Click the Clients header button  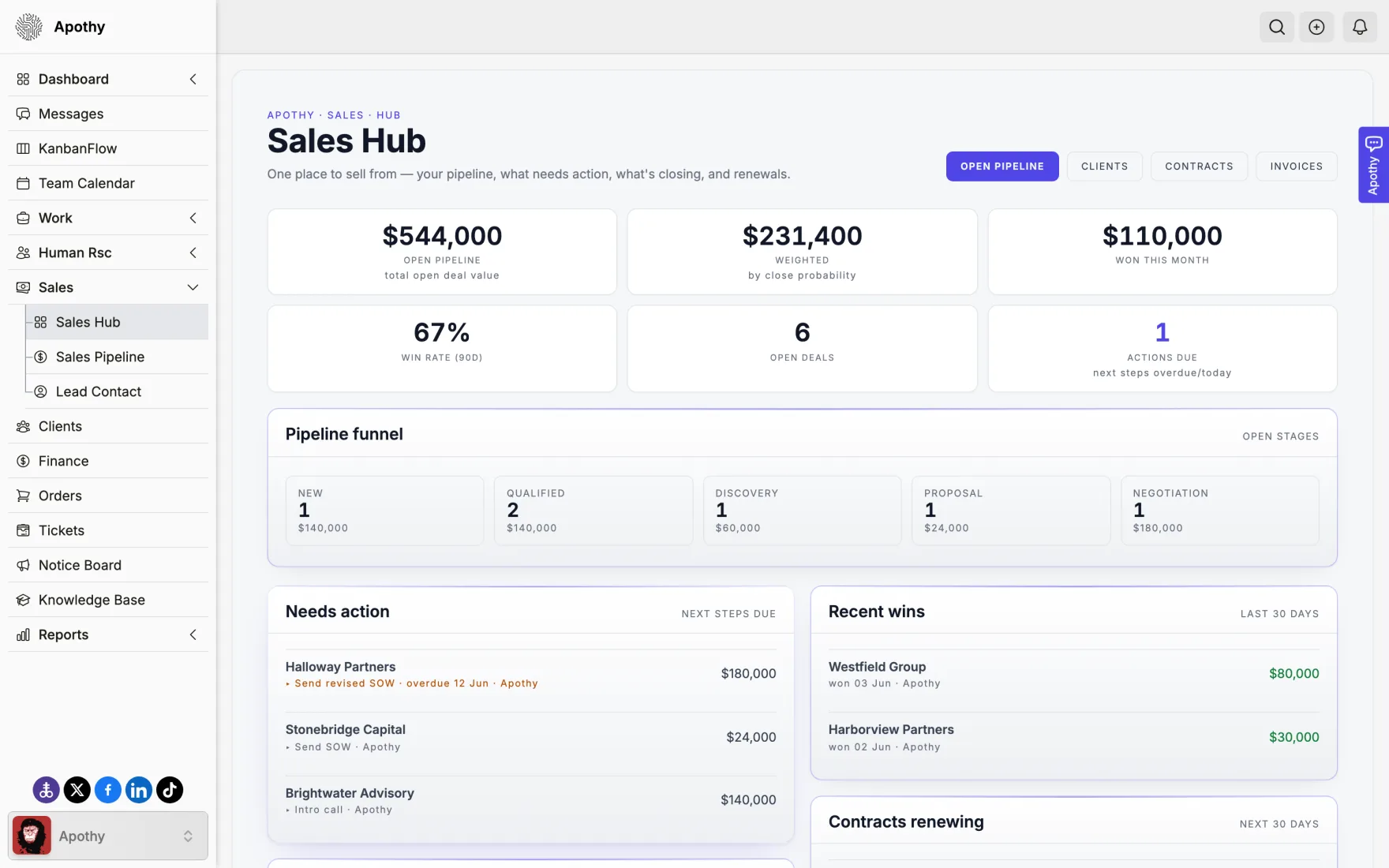tap(1104, 166)
